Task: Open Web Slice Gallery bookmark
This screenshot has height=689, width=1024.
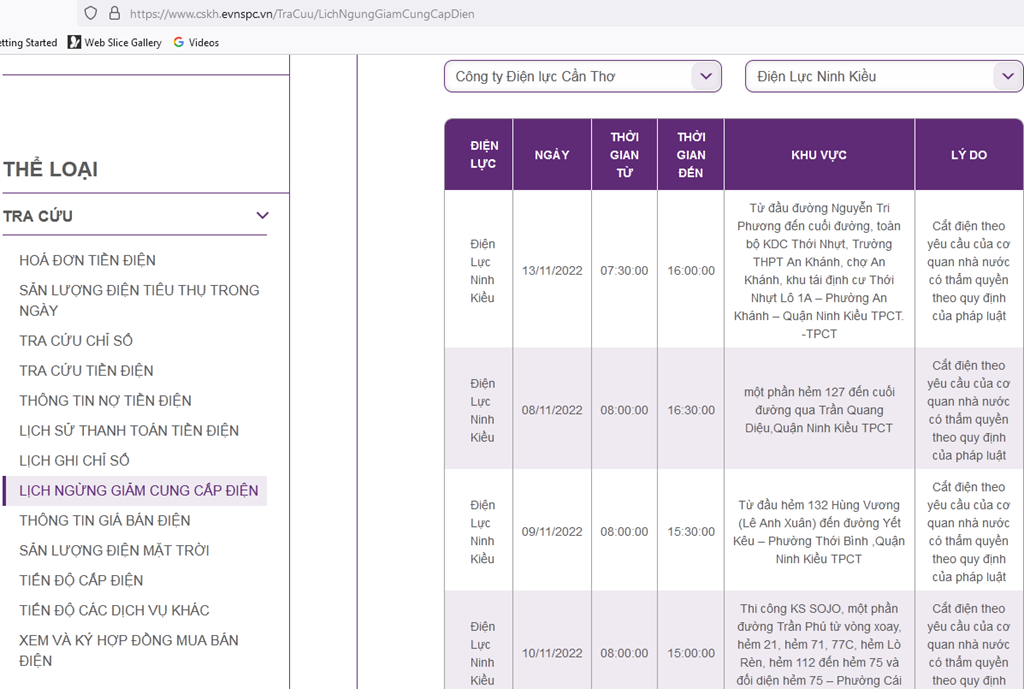Action: [114, 43]
